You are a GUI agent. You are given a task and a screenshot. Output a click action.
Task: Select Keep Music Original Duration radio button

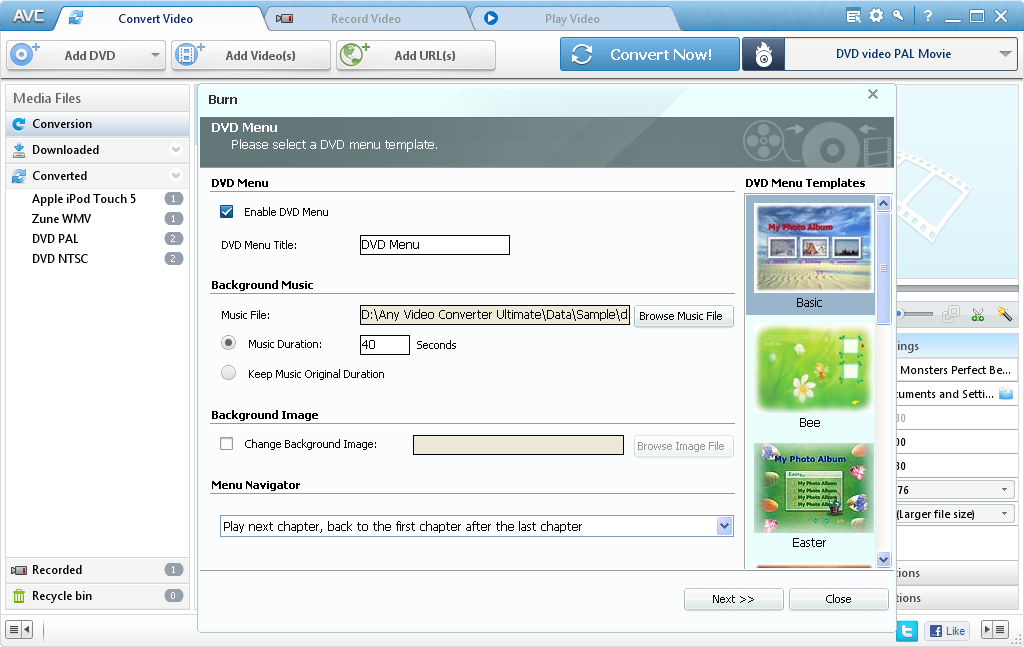click(x=229, y=373)
